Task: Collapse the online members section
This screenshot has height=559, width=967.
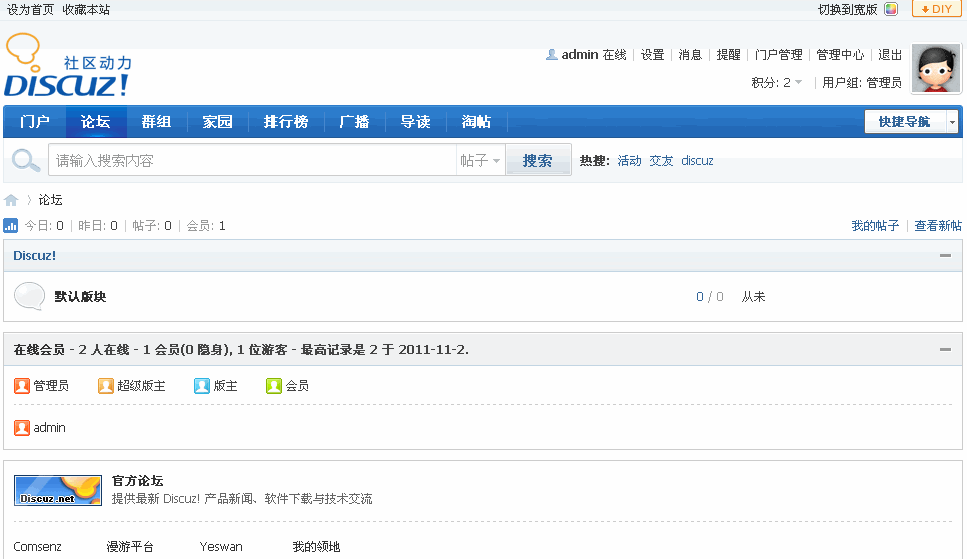Action: click(x=945, y=349)
